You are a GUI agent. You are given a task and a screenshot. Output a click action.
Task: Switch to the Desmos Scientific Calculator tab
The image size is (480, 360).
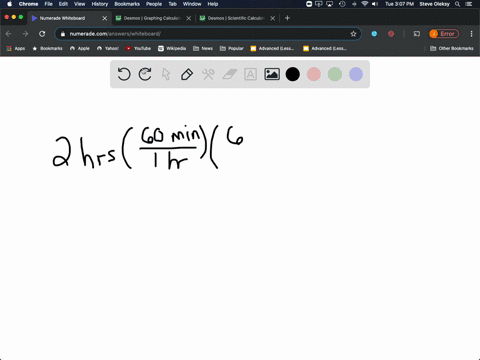(237, 18)
